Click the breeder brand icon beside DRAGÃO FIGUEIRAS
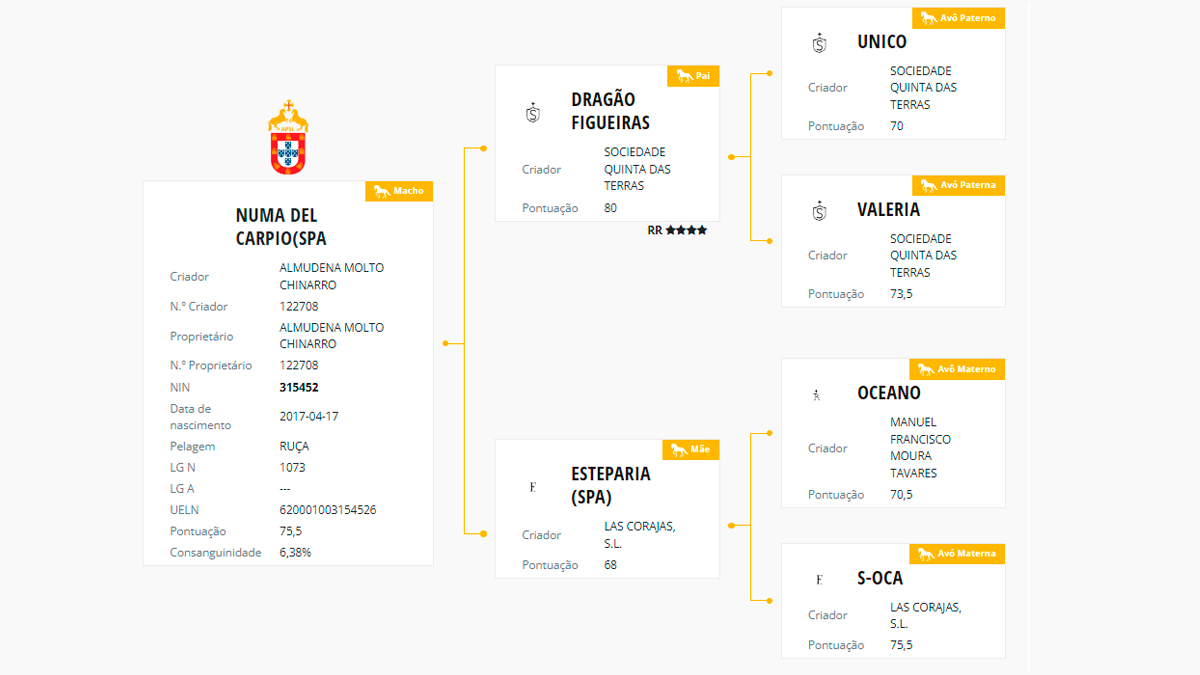The image size is (1200, 675). coord(533,112)
